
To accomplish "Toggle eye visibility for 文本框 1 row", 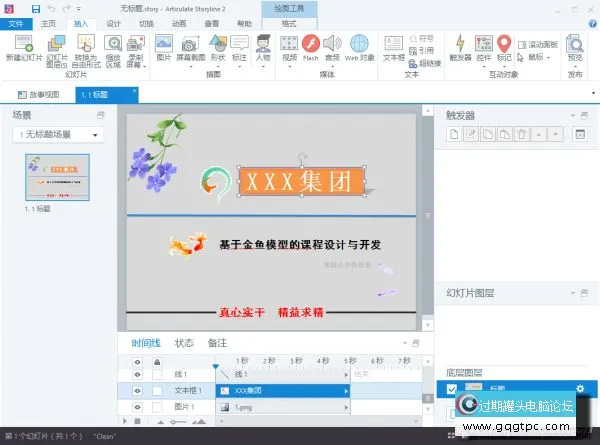I will point(138,390).
